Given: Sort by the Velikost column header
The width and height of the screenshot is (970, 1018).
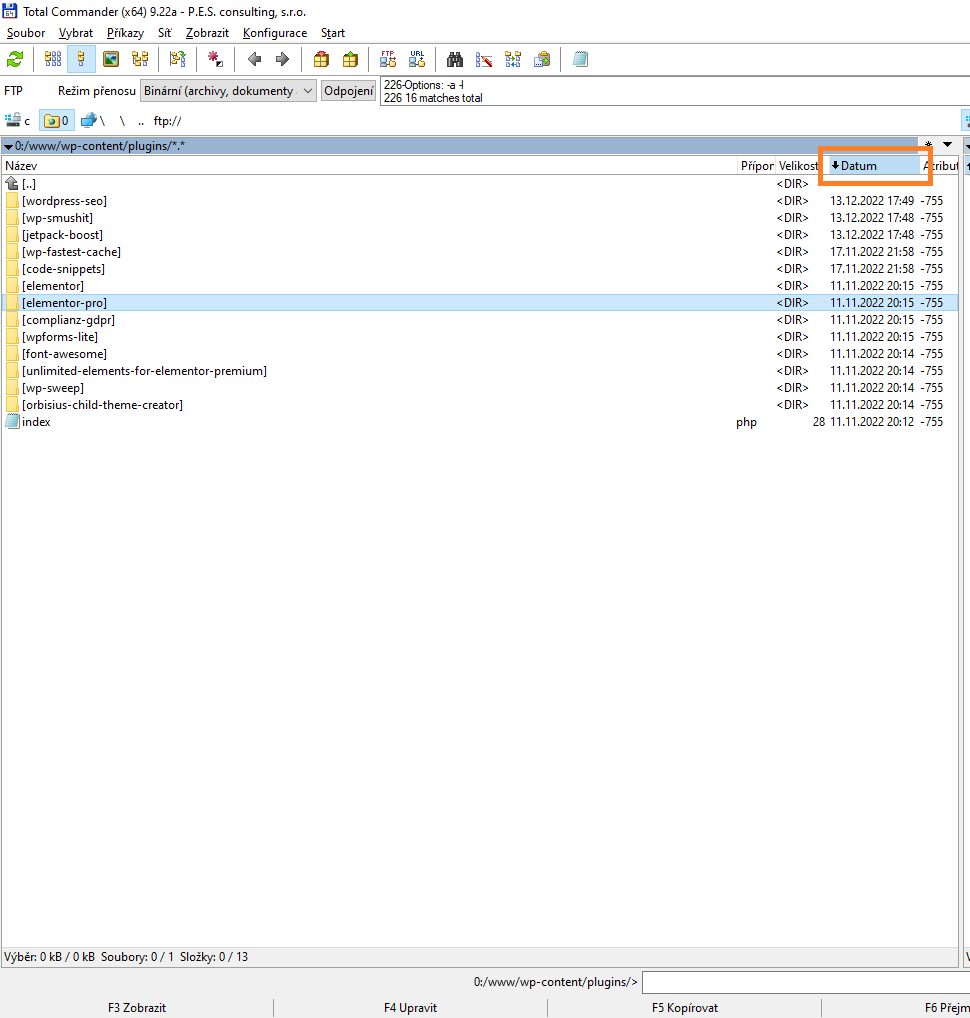Looking at the screenshot, I should point(799,166).
